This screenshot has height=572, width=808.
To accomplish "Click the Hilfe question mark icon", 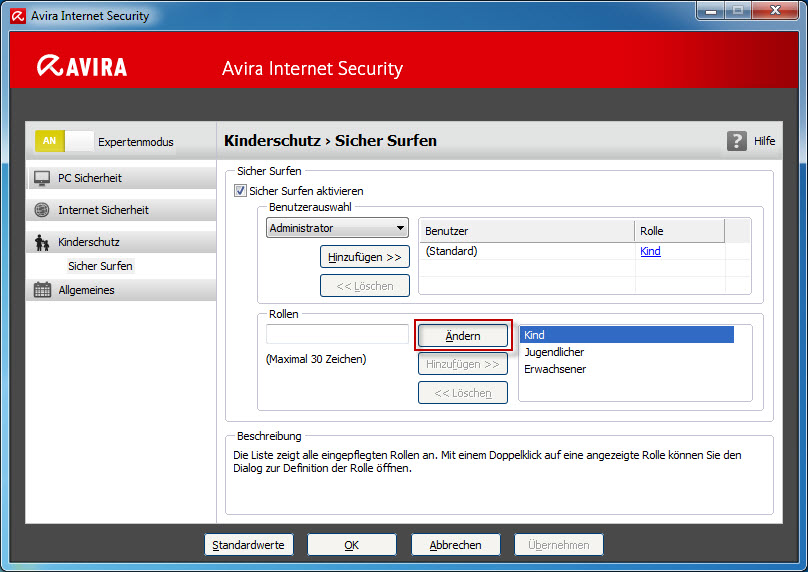I will pos(737,141).
